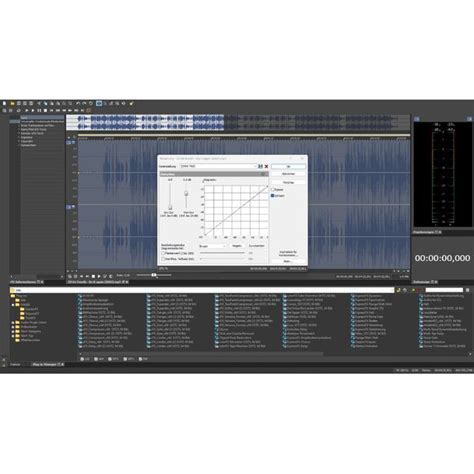Click the button below Abbrechen in dialog

(x=288, y=182)
